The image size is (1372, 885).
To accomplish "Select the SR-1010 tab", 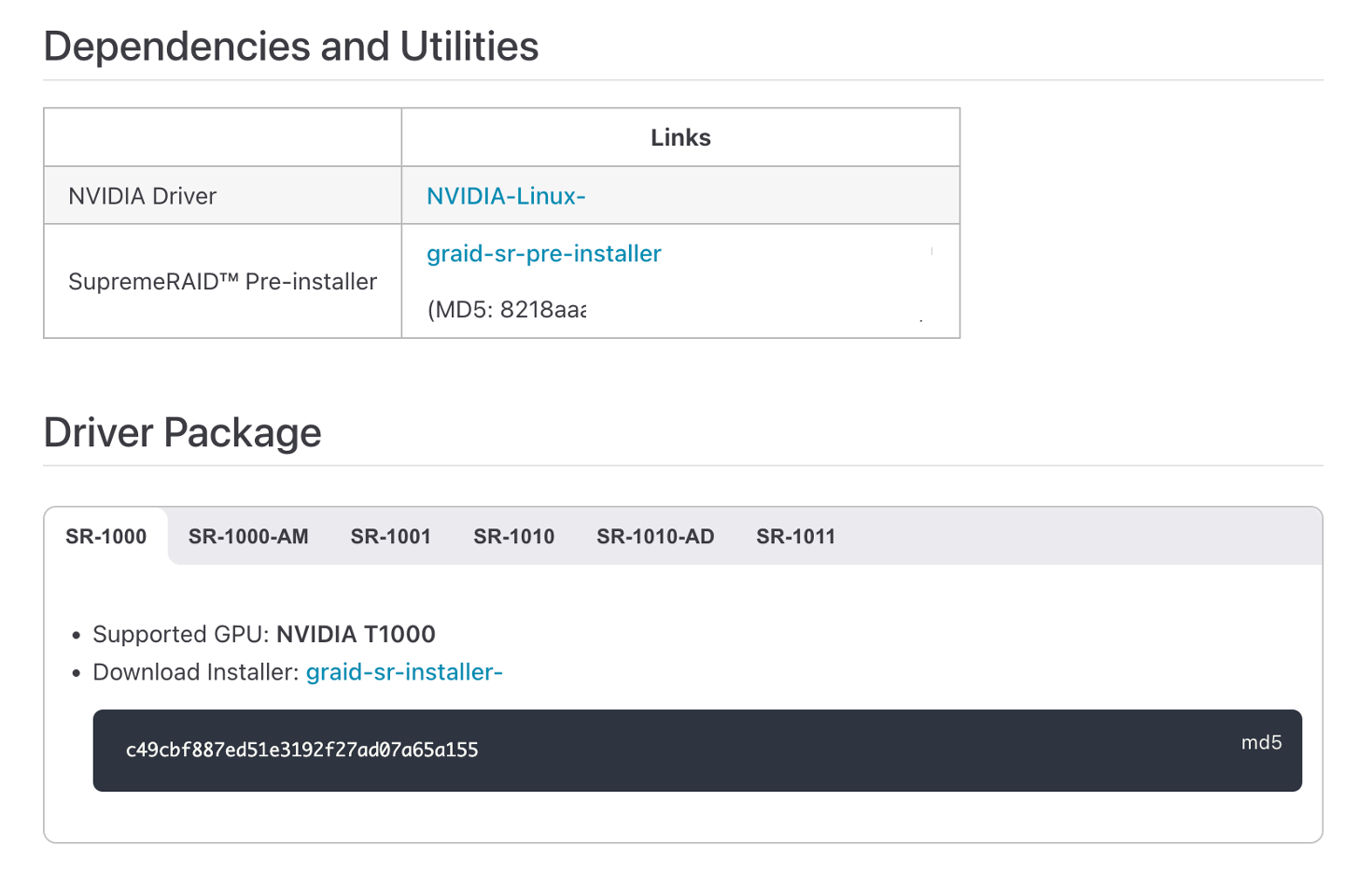I will [x=513, y=536].
